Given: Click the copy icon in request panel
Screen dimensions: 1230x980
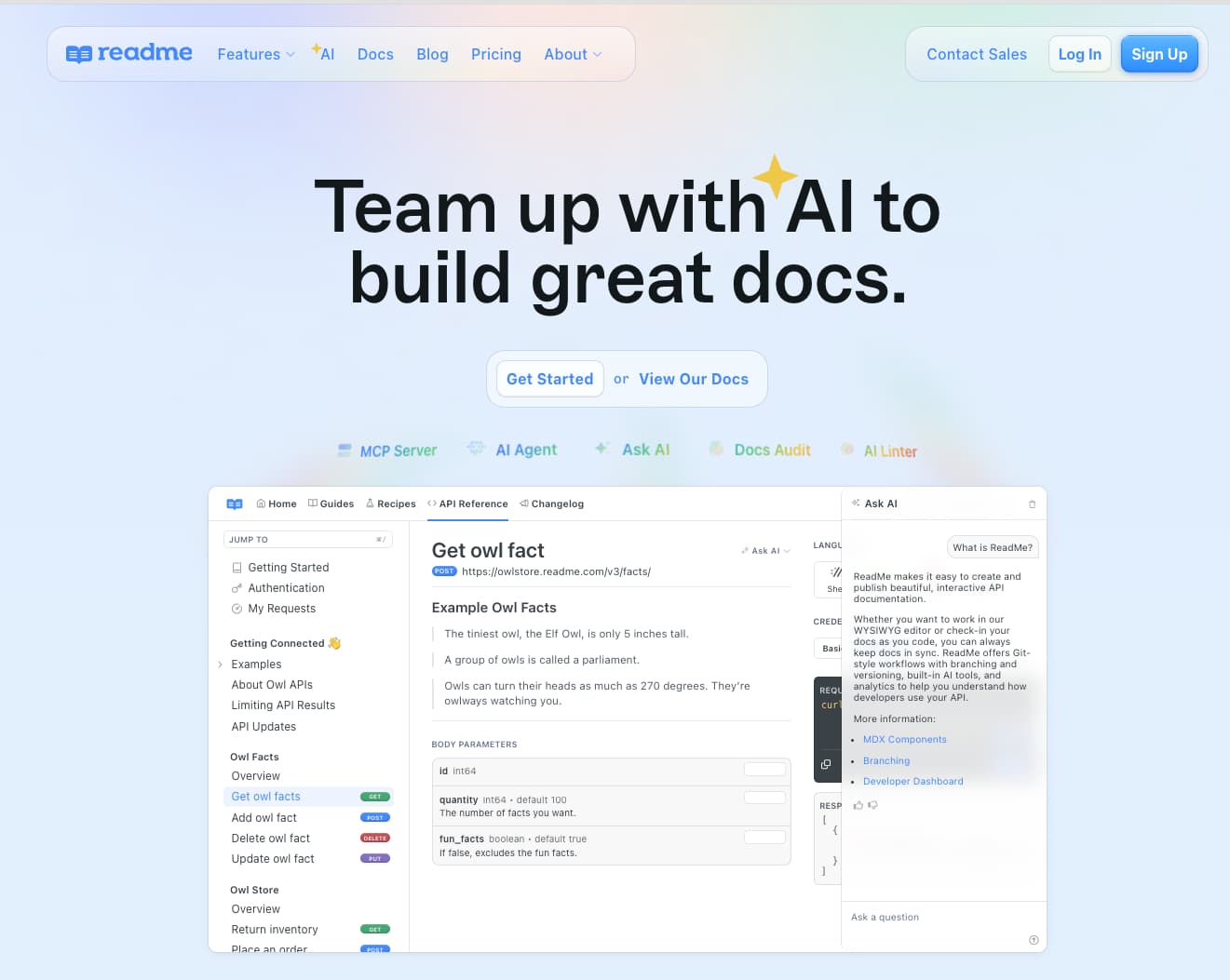Looking at the screenshot, I should (x=825, y=764).
